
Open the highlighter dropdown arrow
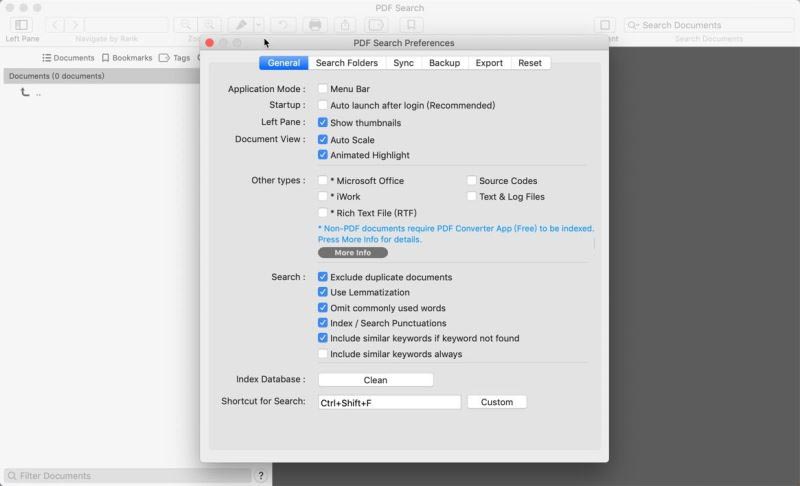tap(259, 25)
